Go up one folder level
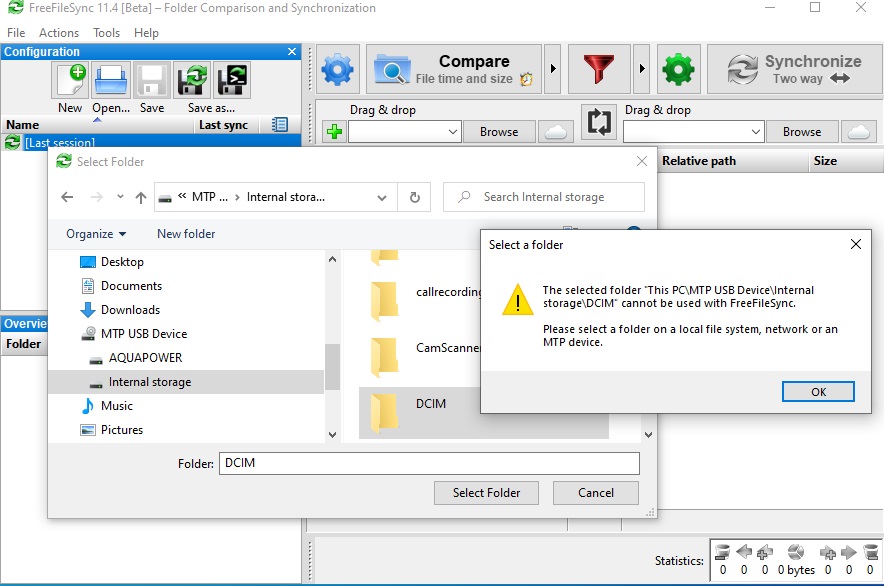The height and width of the screenshot is (586, 884). [141, 197]
